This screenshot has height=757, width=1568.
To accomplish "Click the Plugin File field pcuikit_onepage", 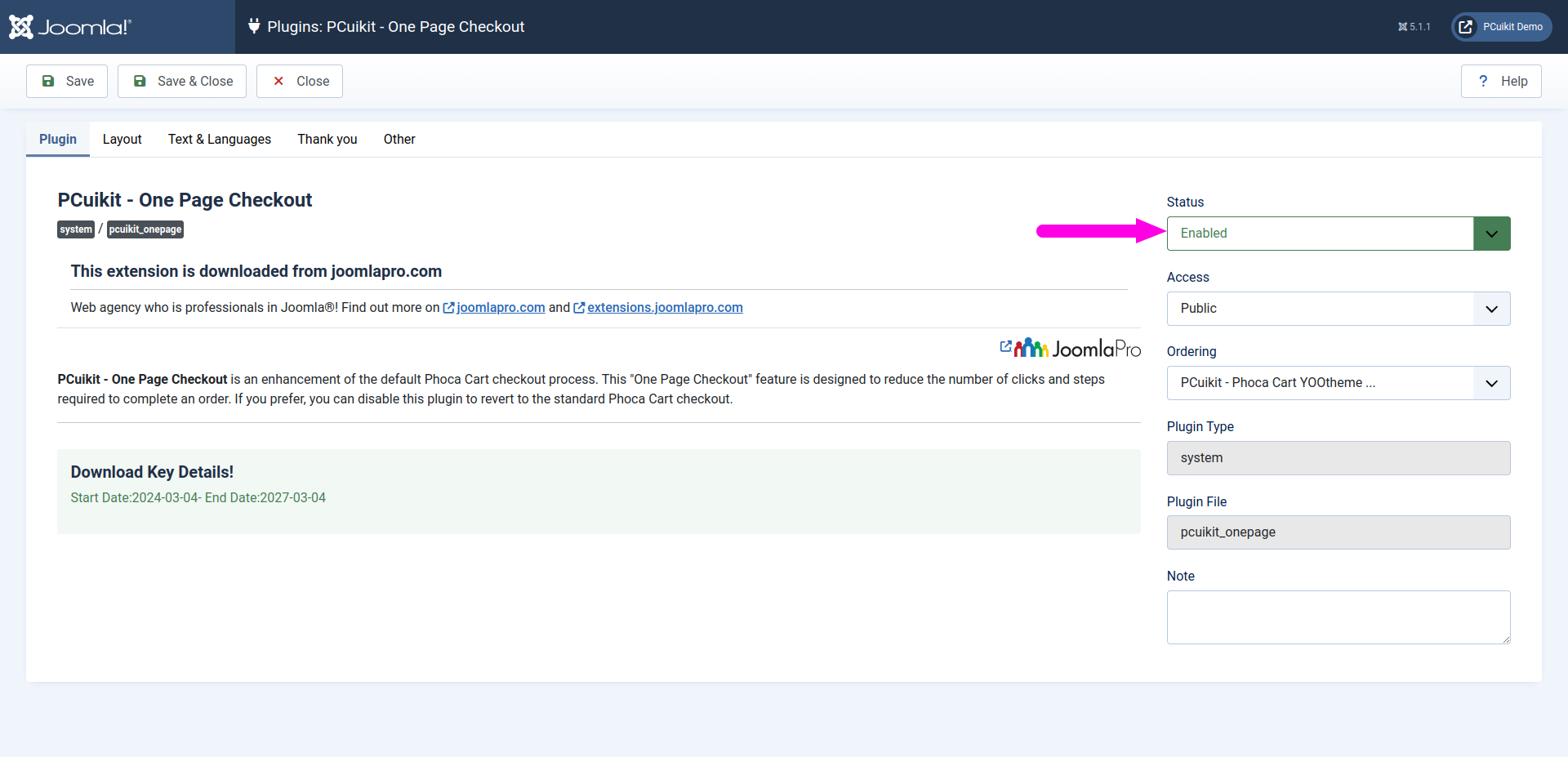I will 1339,532.
